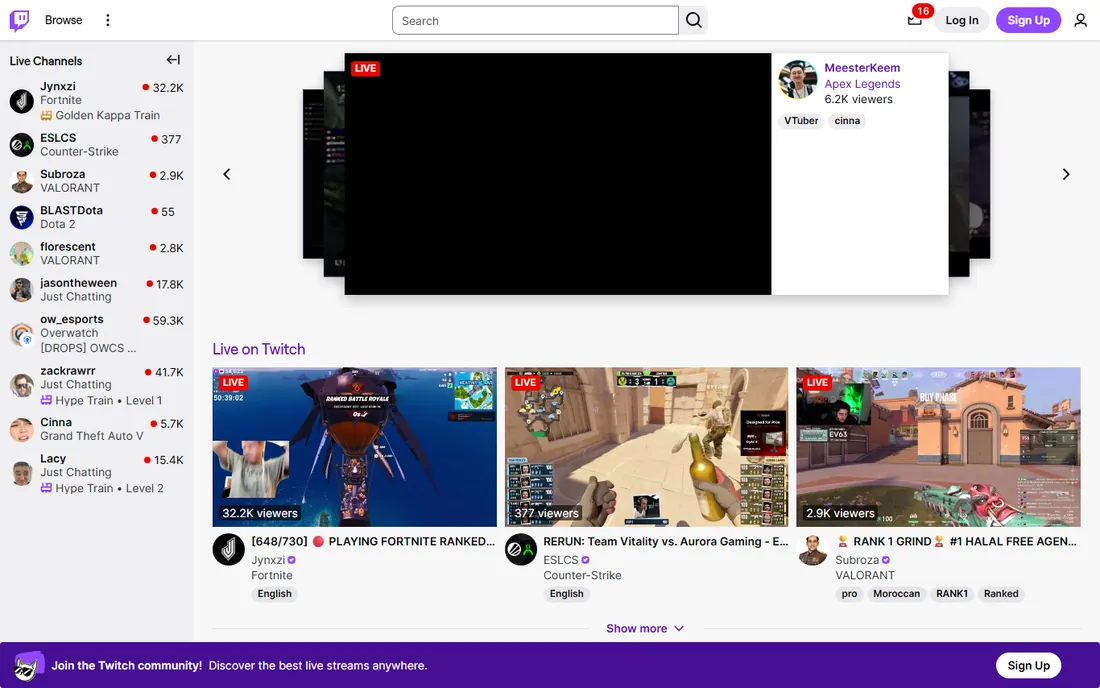This screenshot has height=688, width=1100.
Task: Open the featured live video player
Action: (x=558, y=174)
